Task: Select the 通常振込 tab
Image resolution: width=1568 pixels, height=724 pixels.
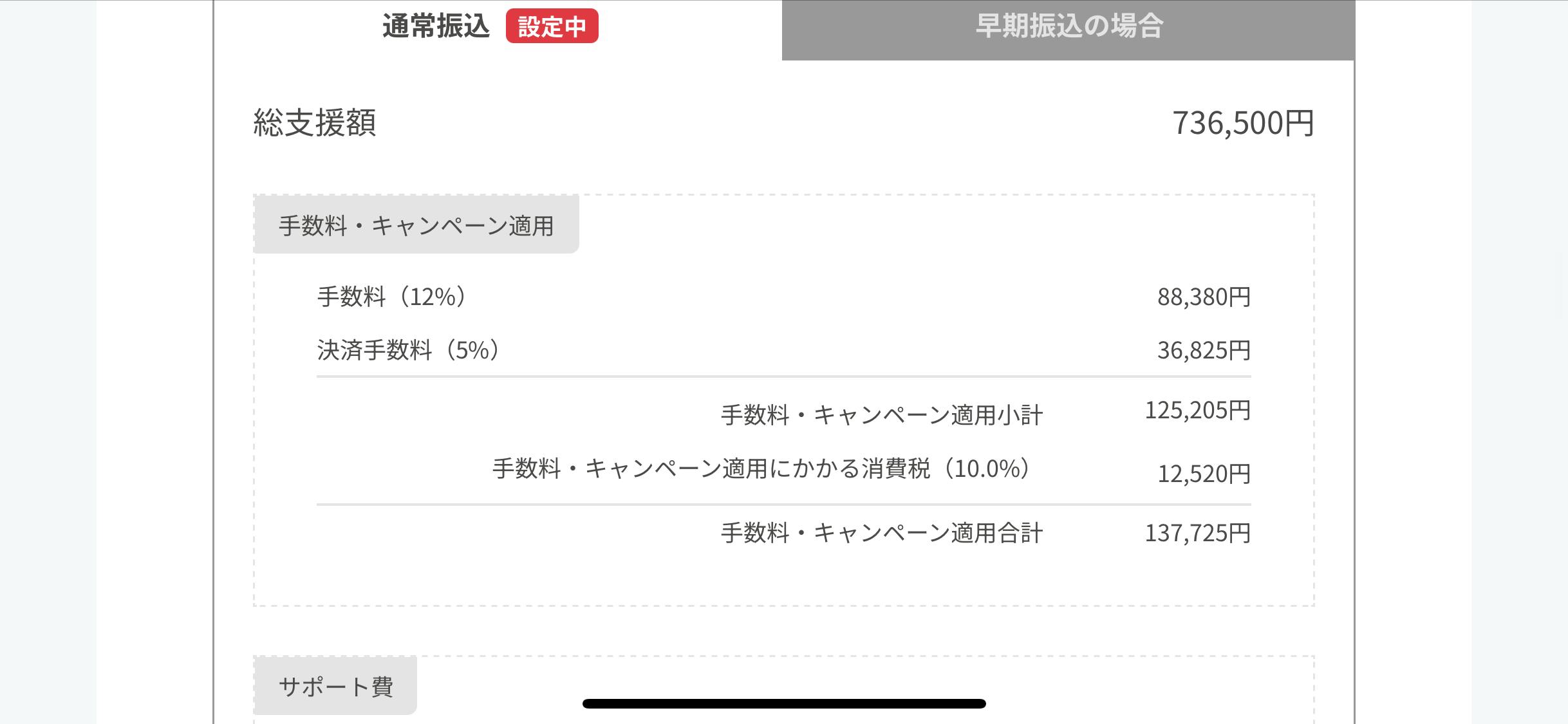Action: tap(436, 27)
